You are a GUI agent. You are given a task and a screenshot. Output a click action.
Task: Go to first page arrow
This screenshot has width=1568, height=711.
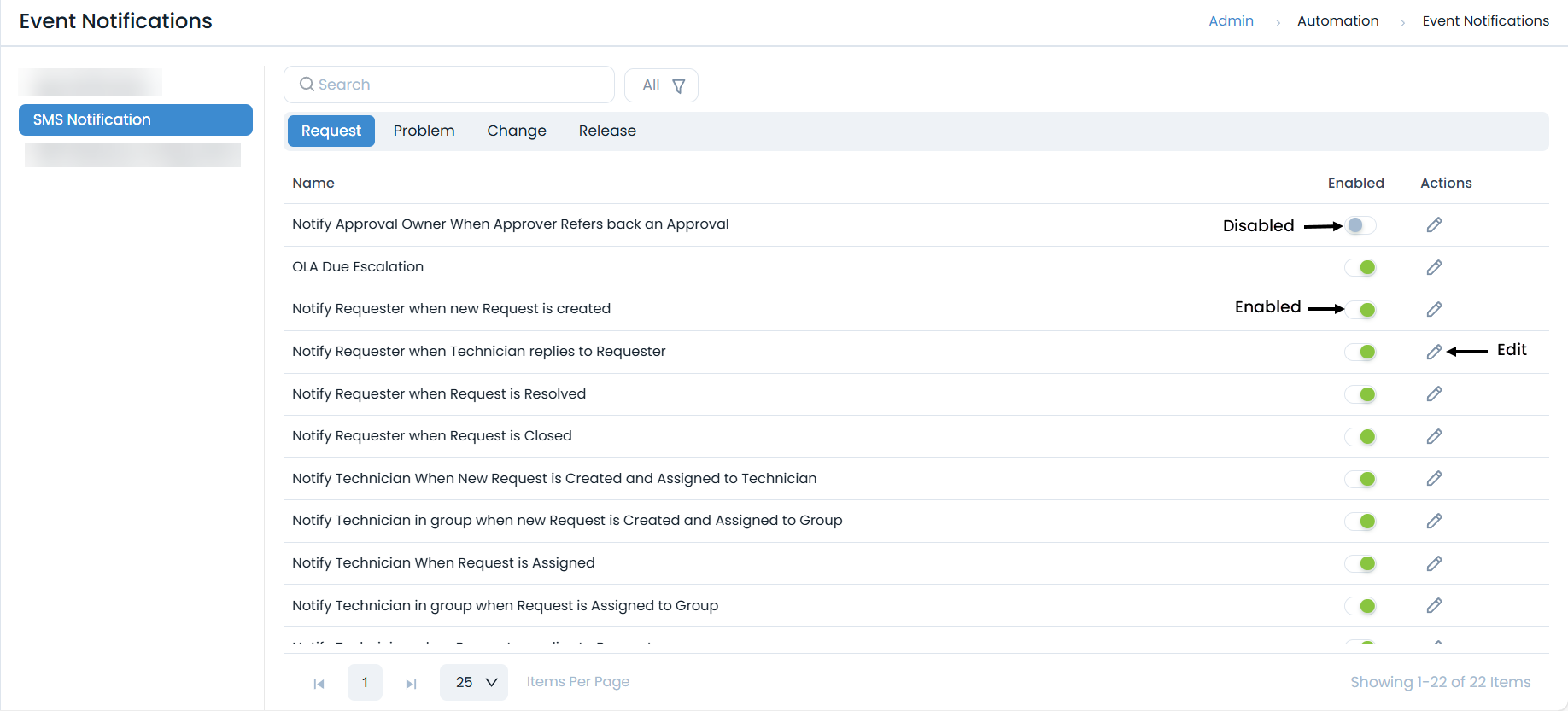[319, 684]
